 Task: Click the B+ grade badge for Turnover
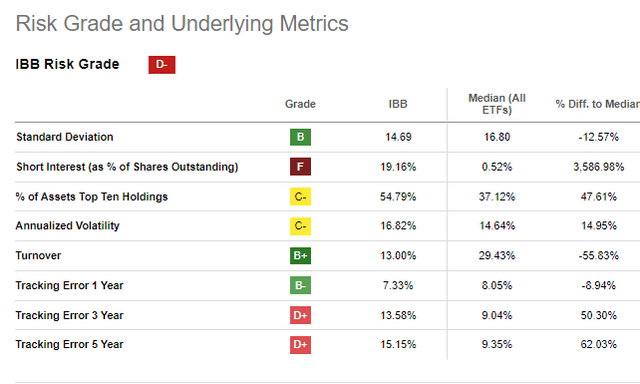click(300, 255)
